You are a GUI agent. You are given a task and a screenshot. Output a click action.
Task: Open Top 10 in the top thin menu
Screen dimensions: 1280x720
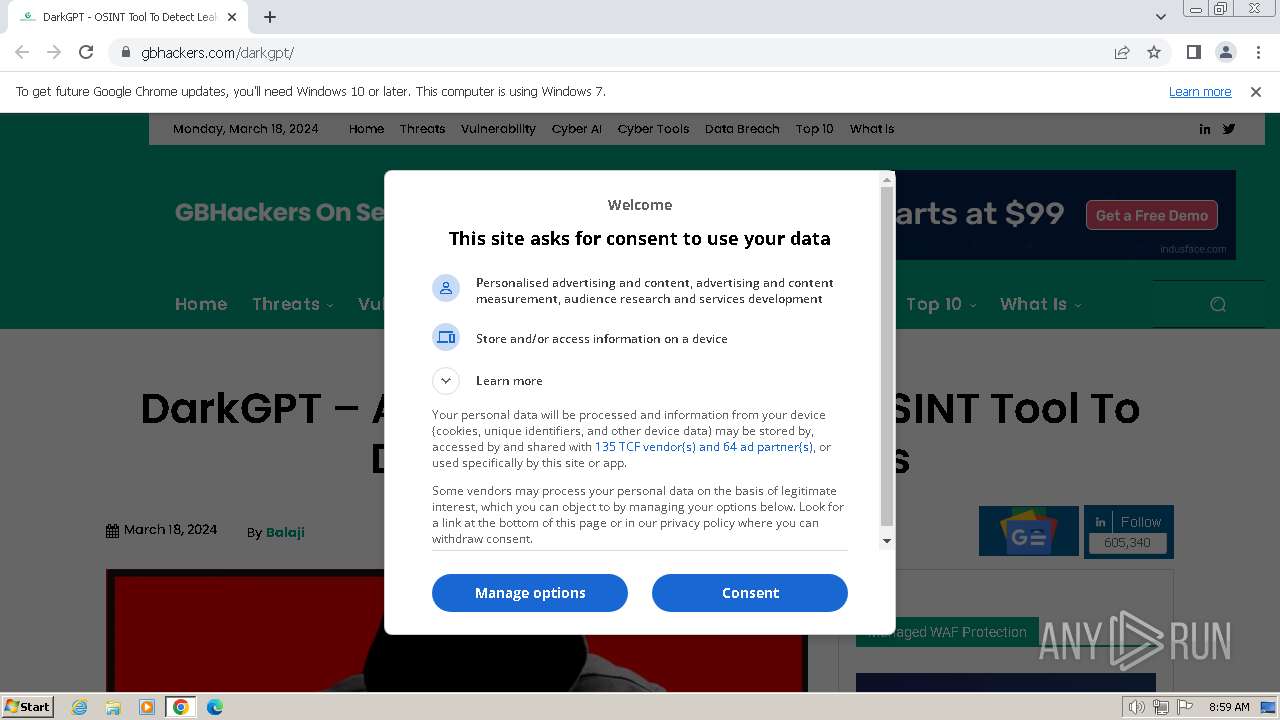[x=814, y=129]
